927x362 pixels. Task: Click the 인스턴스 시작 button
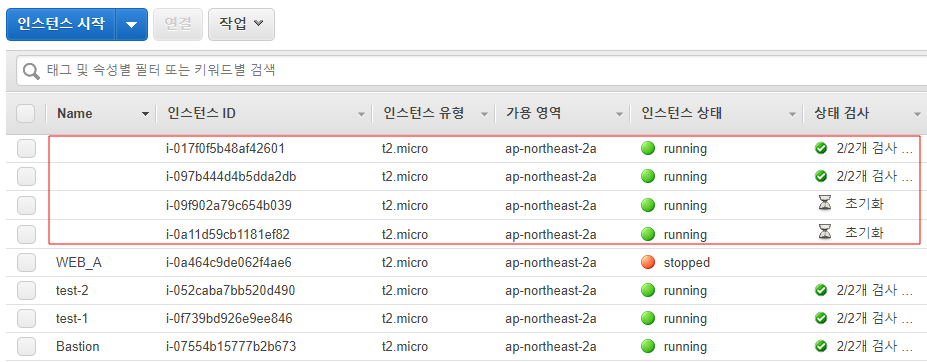click(x=61, y=24)
